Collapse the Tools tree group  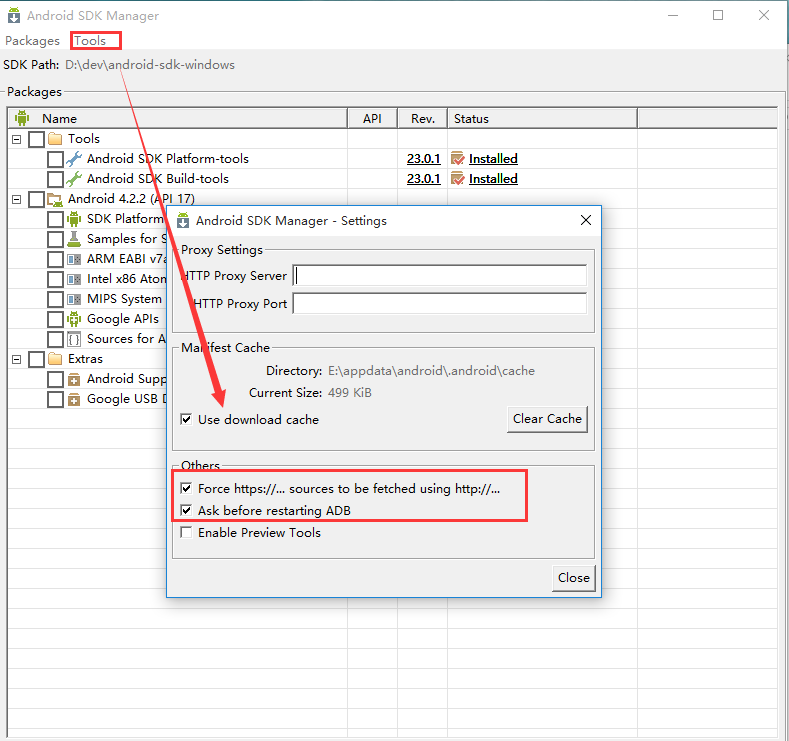[x=17, y=139]
